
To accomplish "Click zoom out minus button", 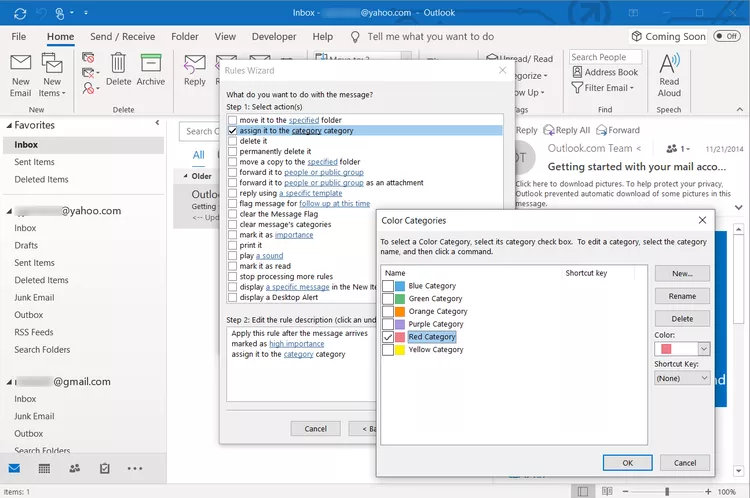I will pyautogui.click(x=625, y=491).
